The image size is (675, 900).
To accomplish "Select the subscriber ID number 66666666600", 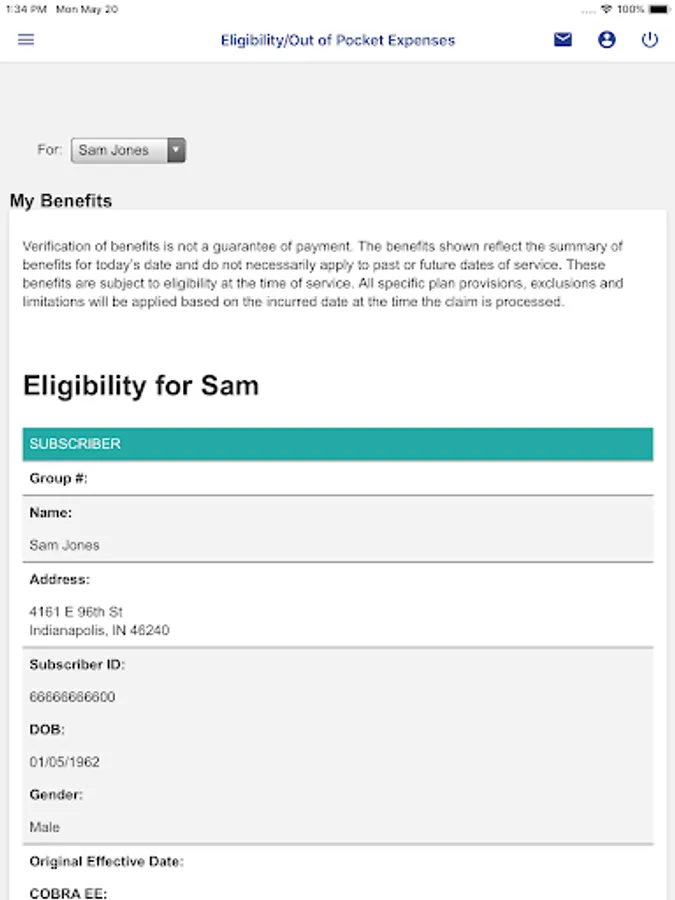I will tap(72, 697).
